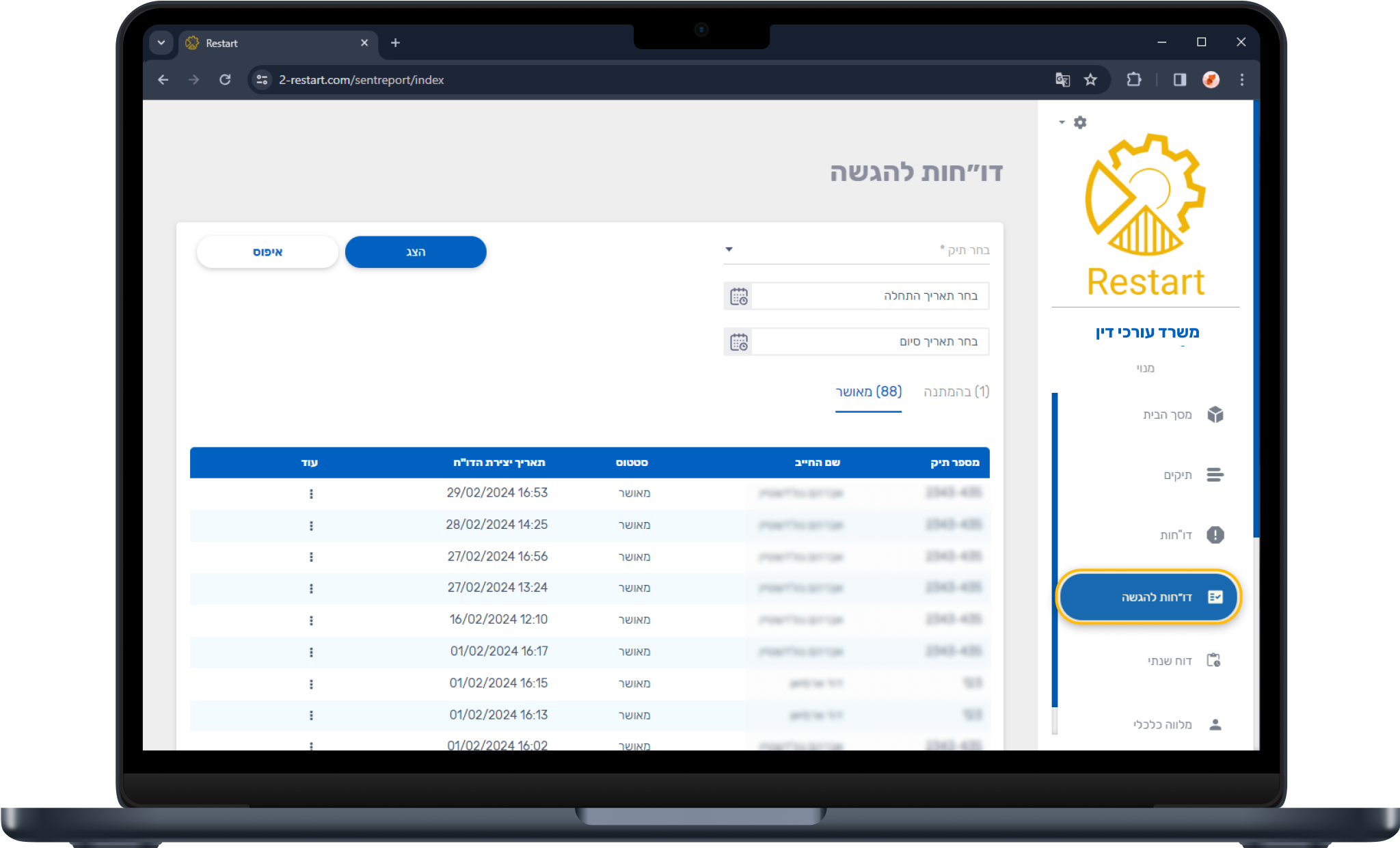Sort by סטטוס column header
This screenshot has height=848, width=1400.
tap(632, 463)
